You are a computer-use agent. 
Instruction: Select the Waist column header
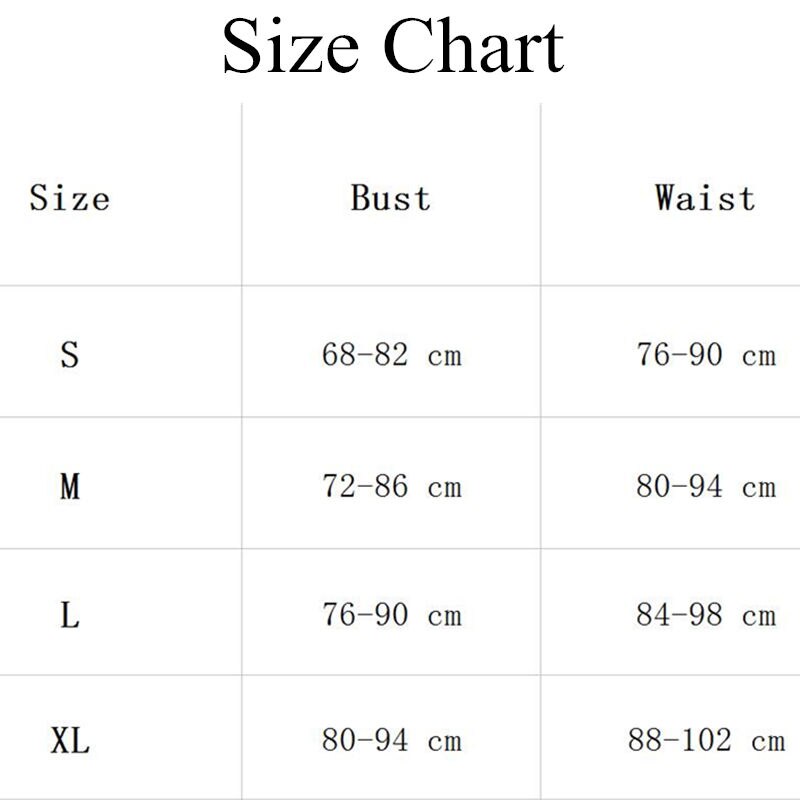[705, 198]
